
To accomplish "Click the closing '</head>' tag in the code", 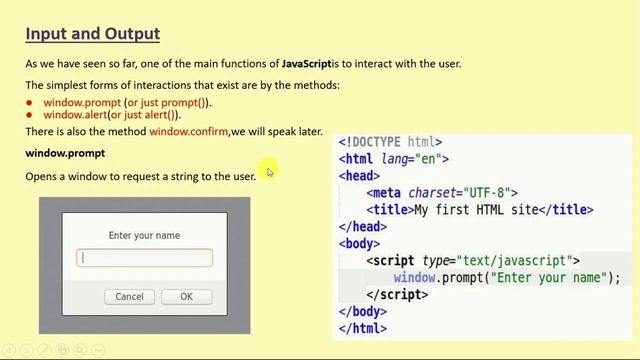I will coord(362,227).
